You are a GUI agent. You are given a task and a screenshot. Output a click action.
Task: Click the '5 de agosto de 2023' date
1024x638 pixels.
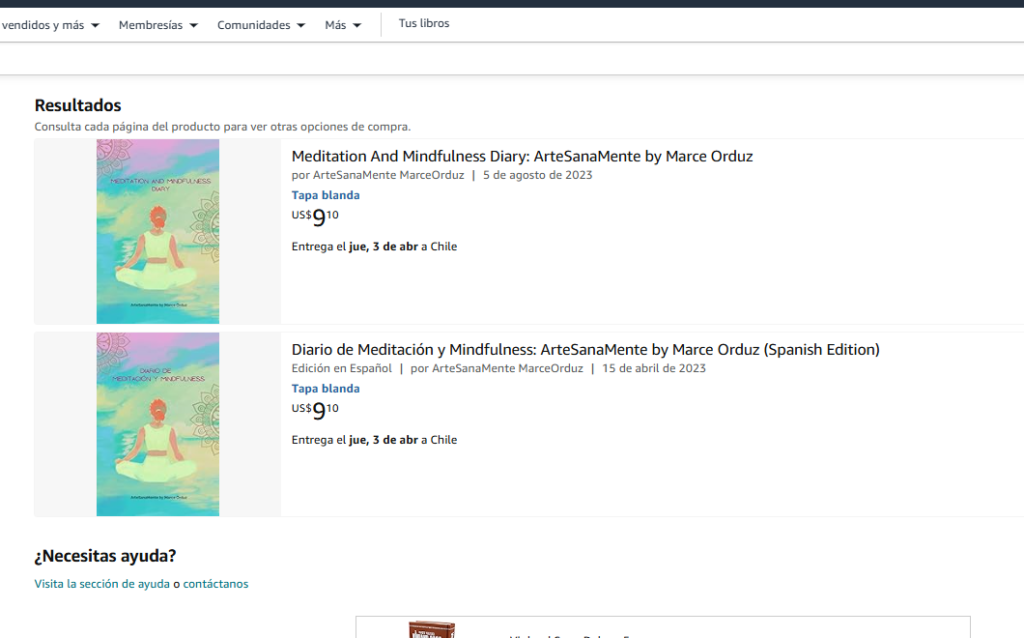pos(537,175)
